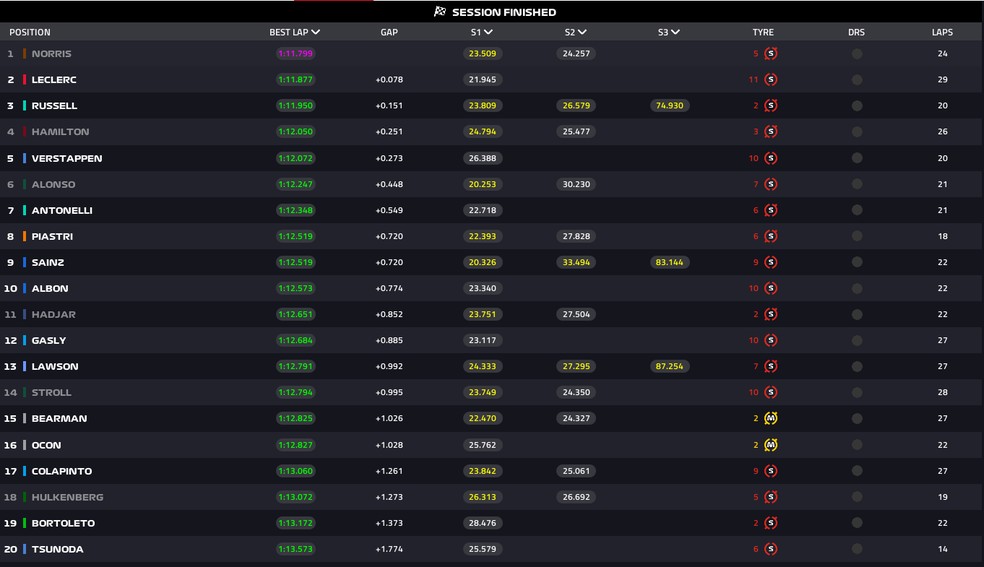This screenshot has width=984, height=567.
Task: Select driver LECLERC row name
Action: pos(54,80)
